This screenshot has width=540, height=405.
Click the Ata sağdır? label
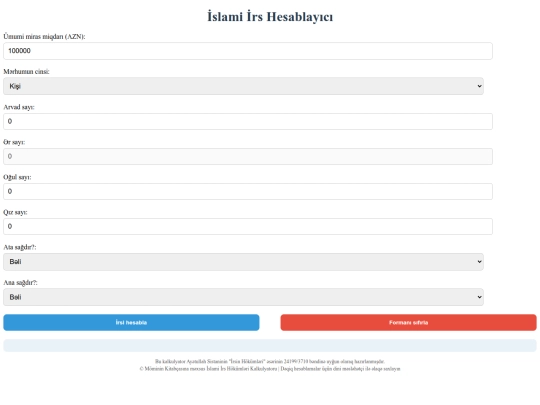[x=20, y=247]
